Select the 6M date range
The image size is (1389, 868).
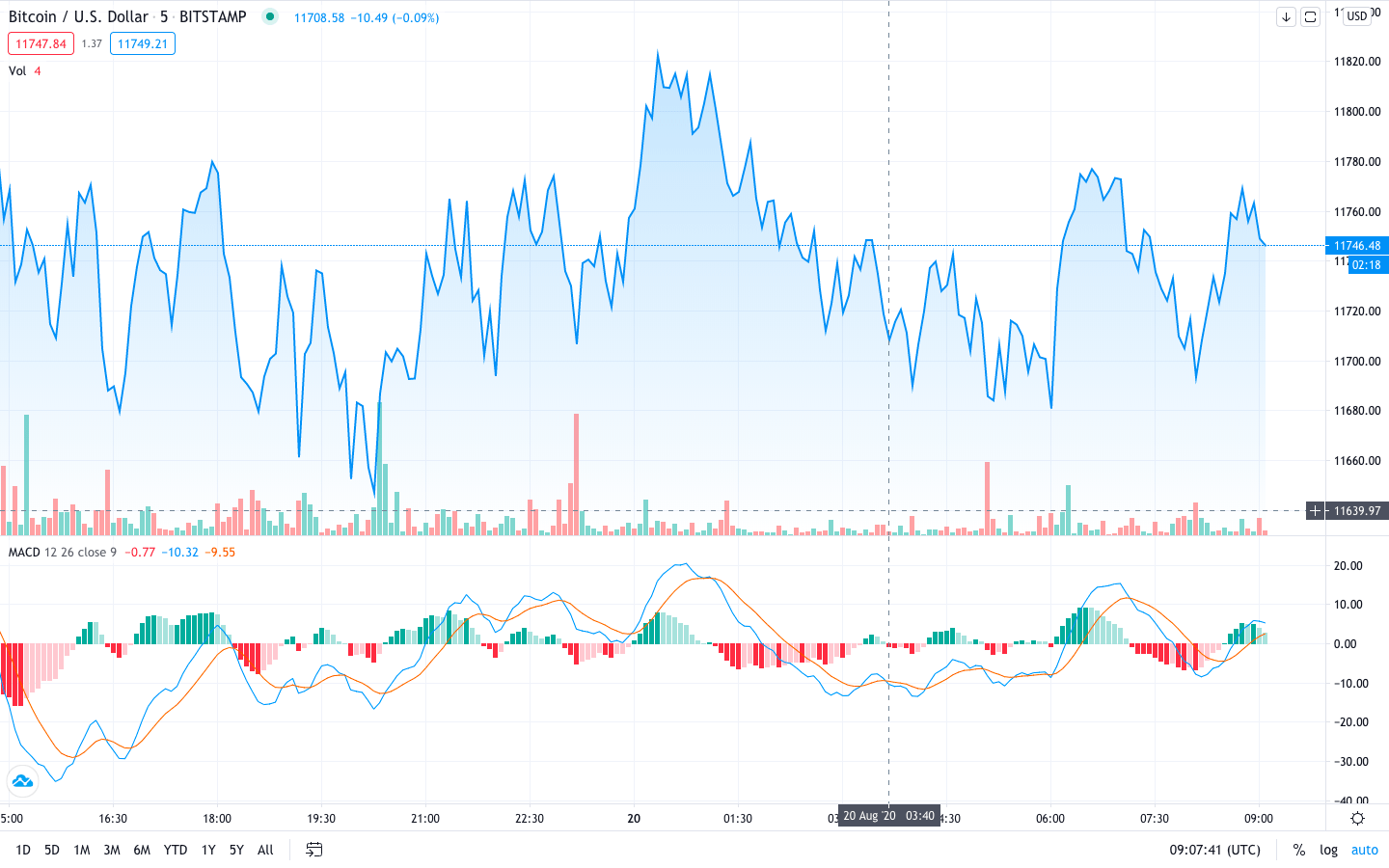pyautogui.click(x=142, y=850)
